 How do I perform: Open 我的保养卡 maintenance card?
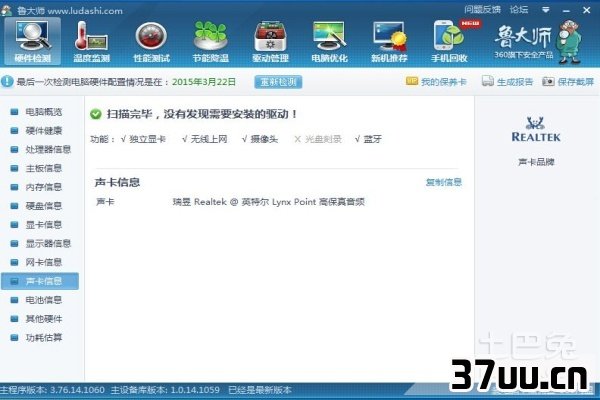[444, 82]
